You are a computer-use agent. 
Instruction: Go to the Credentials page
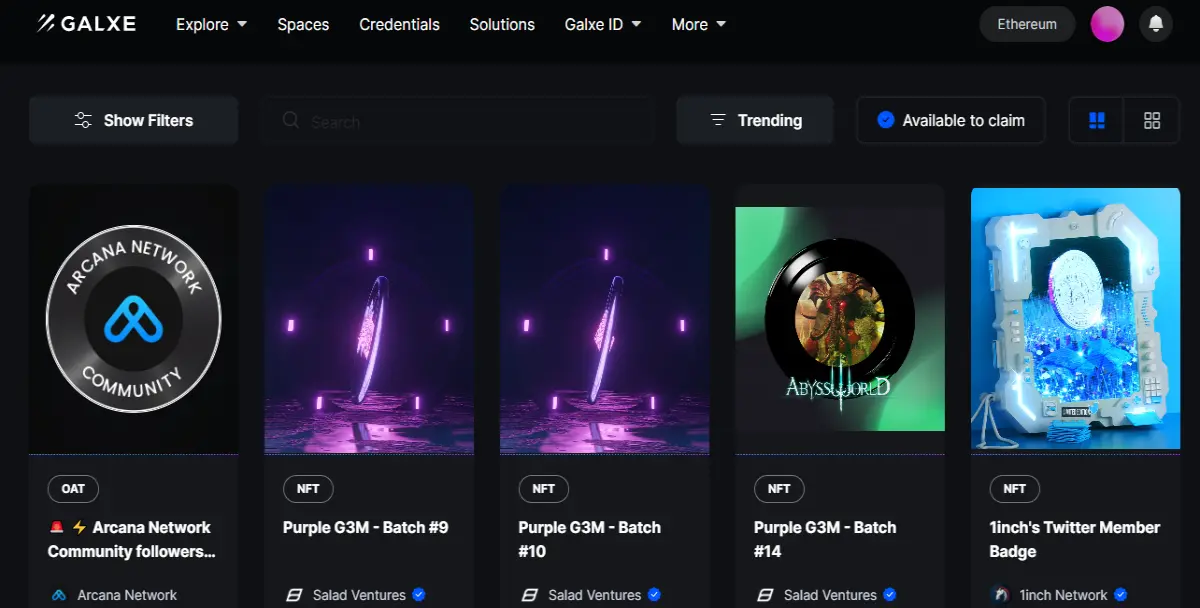click(399, 24)
